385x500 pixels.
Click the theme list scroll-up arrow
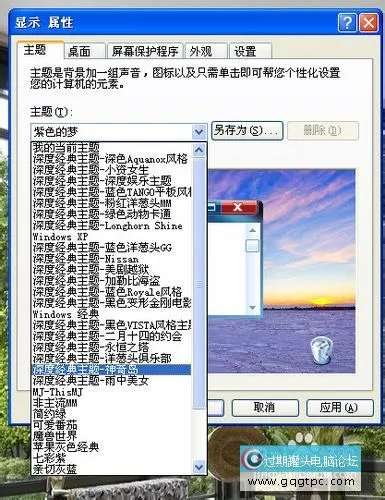click(199, 150)
